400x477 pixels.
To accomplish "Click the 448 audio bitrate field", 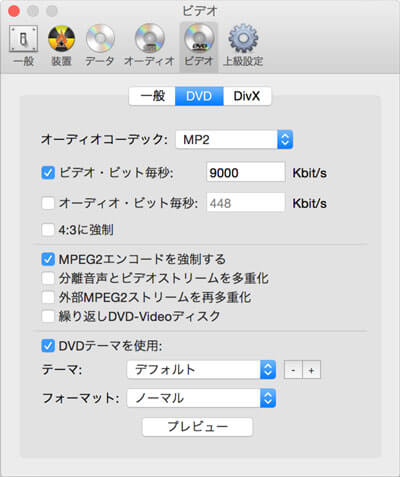I will click(x=246, y=202).
